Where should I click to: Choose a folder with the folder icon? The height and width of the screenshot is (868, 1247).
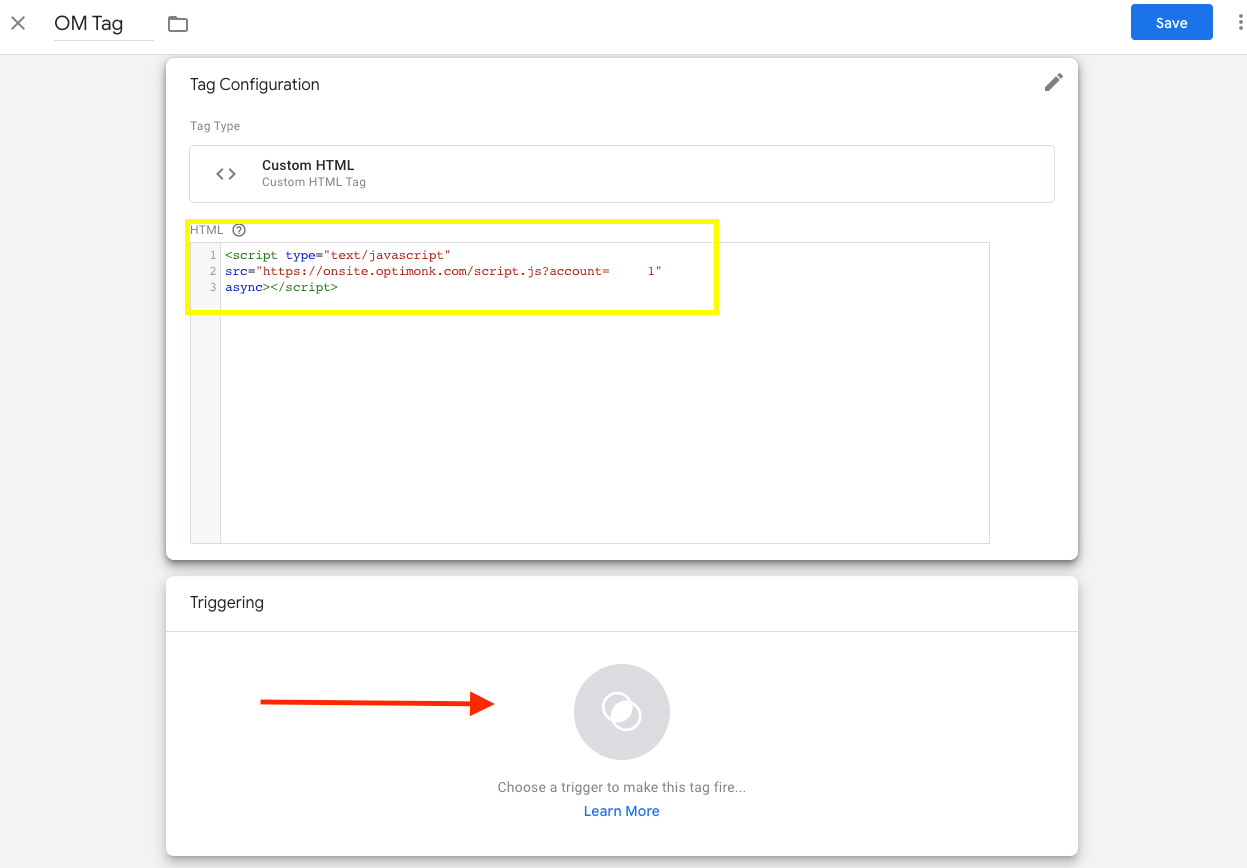coord(178,24)
